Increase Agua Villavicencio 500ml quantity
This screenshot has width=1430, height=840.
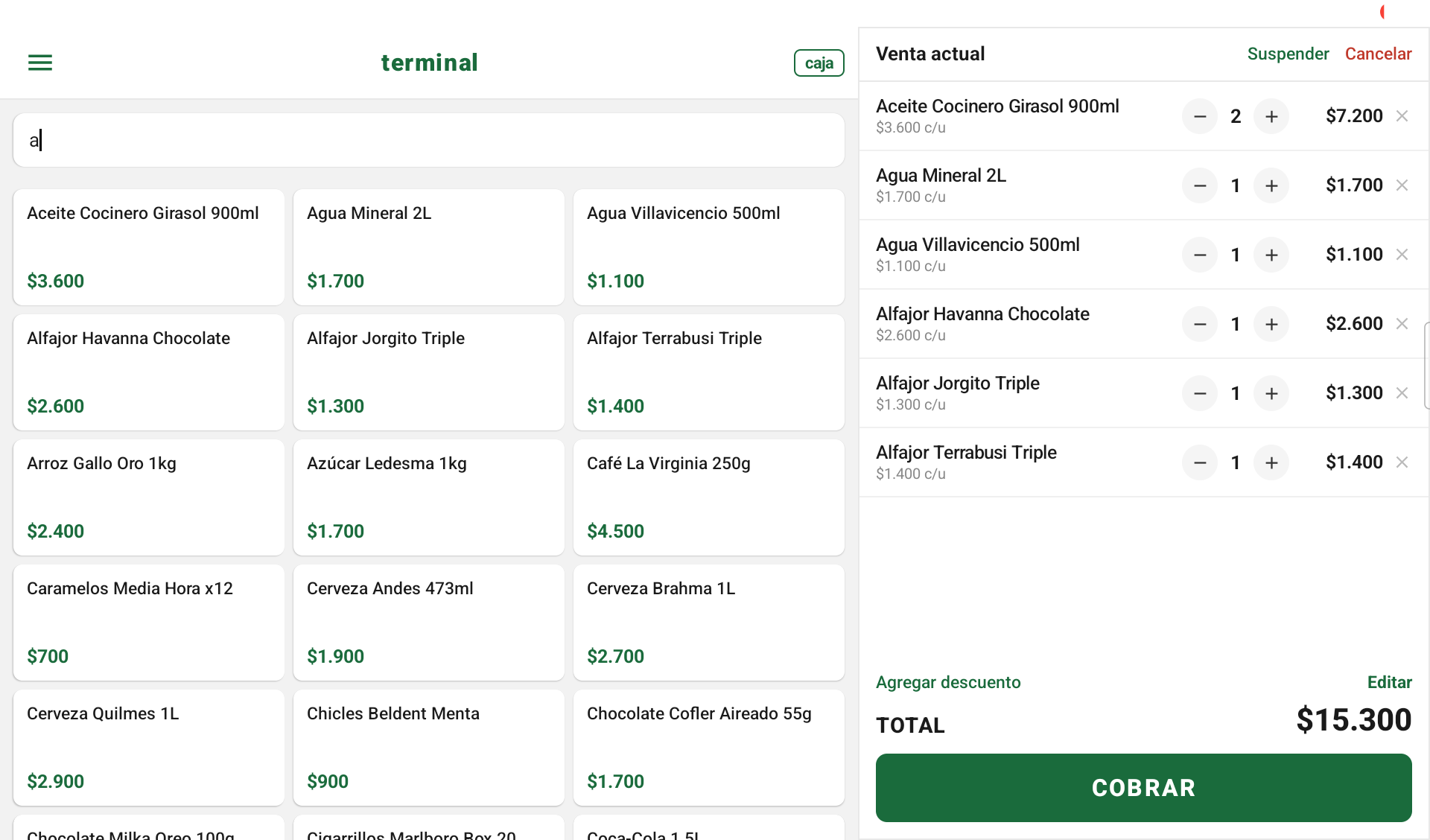tap(1271, 255)
